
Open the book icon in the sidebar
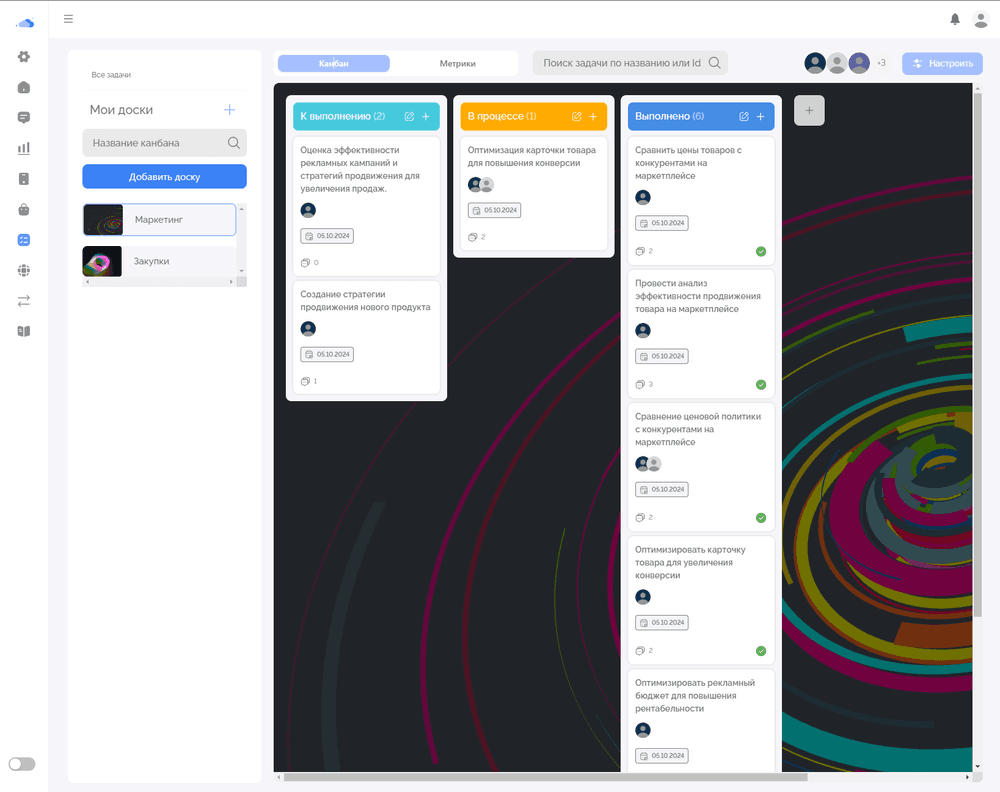pyautogui.click(x=24, y=331)
